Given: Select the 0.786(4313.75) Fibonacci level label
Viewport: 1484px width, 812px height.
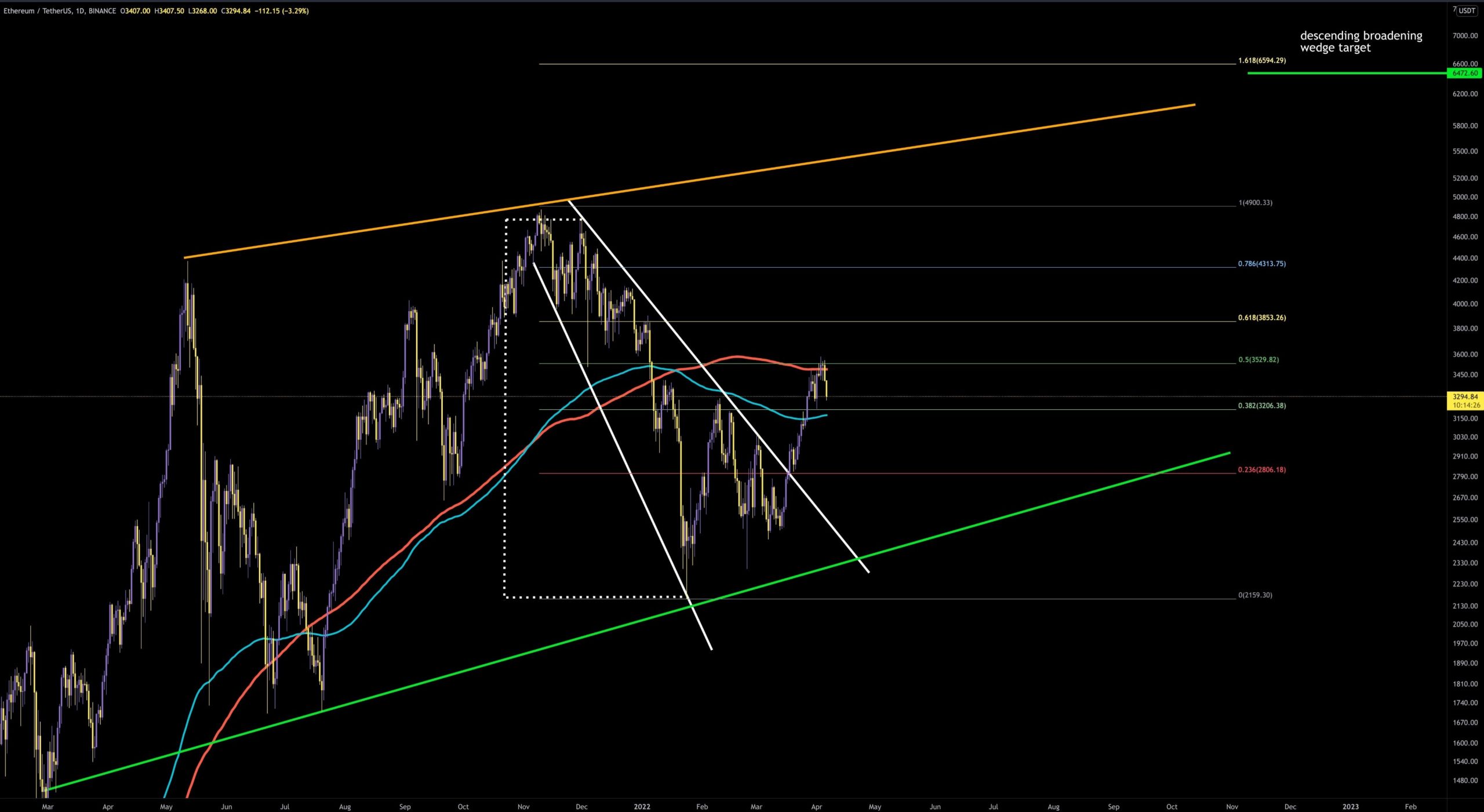Looking at the screenshot, I should click(x=1261, y=264).
